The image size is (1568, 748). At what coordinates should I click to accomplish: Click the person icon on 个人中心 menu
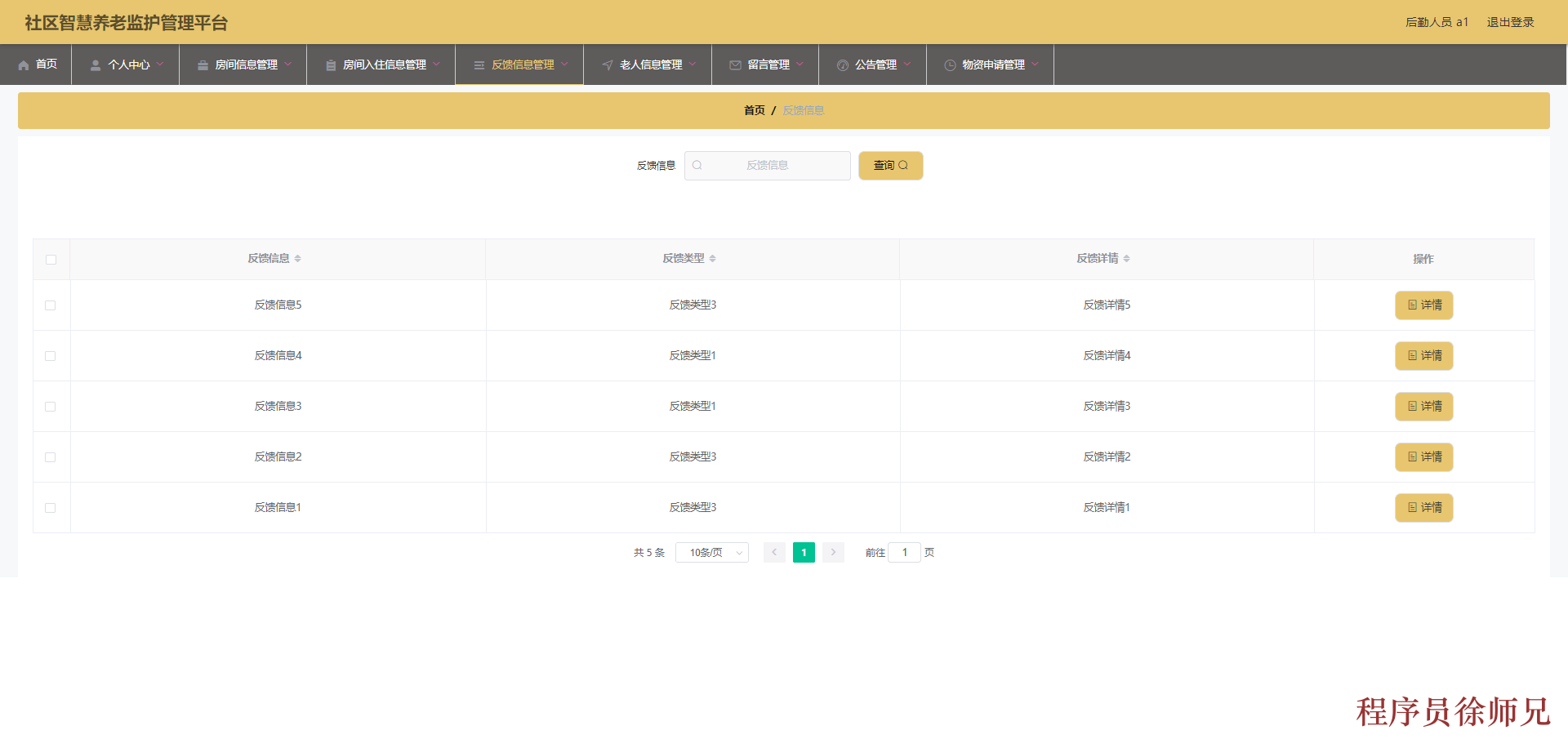pos(95,65)
